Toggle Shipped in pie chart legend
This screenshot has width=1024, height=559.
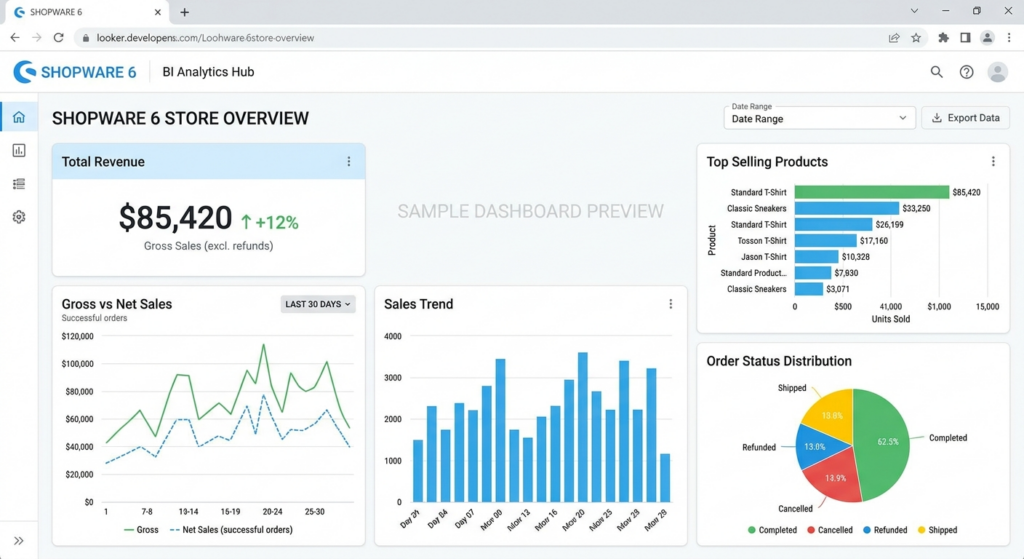pyautogui.click(x=937, y=530)
